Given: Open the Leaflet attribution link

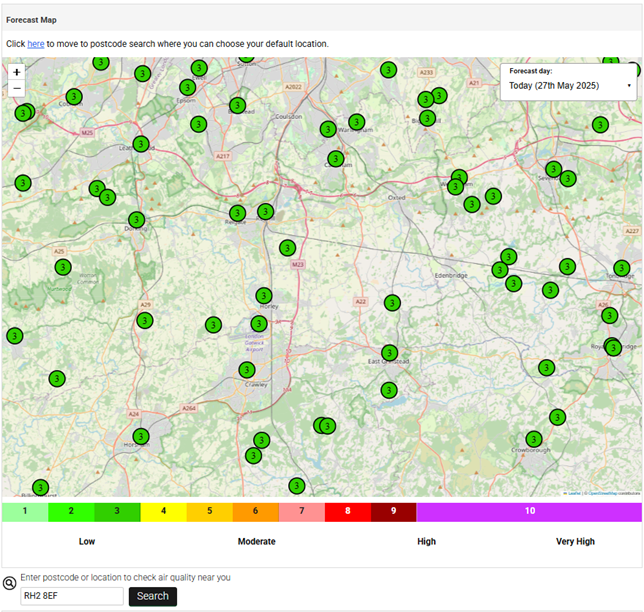Looking at the screenshot, I should coord(573,493).
